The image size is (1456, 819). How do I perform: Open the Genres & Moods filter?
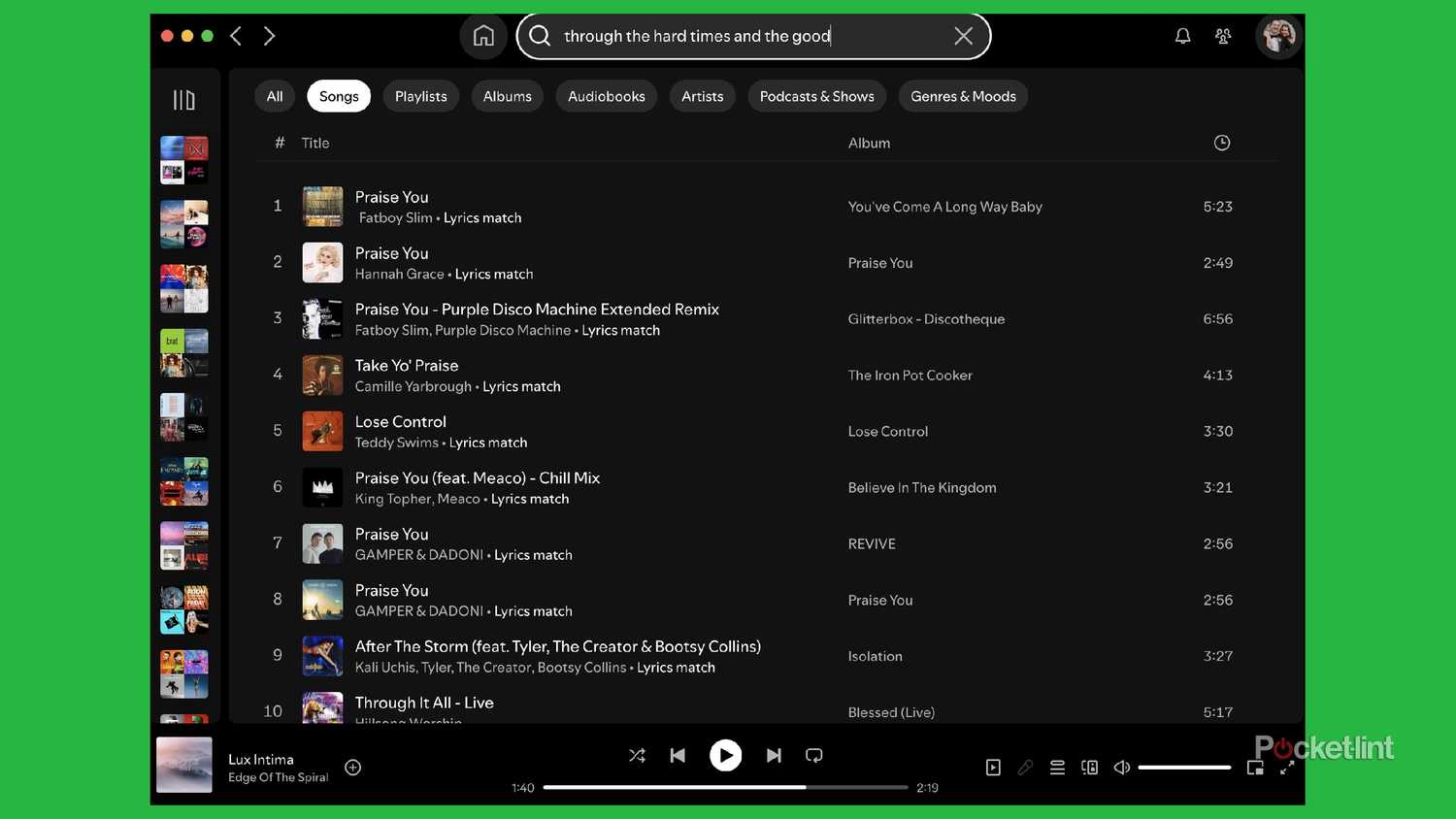[963, 96]
